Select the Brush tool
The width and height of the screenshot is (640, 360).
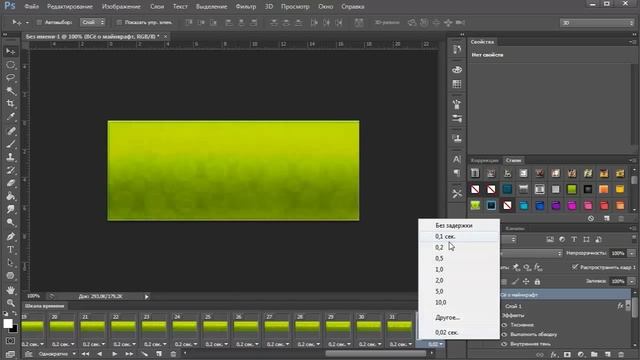coord(11,144)
